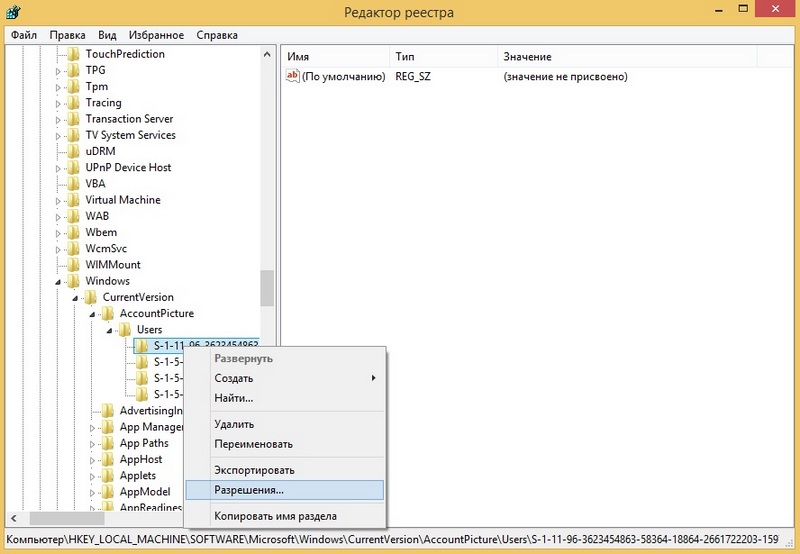Click the horizontal tree scrollbar thumb

(x=67, y=518)
